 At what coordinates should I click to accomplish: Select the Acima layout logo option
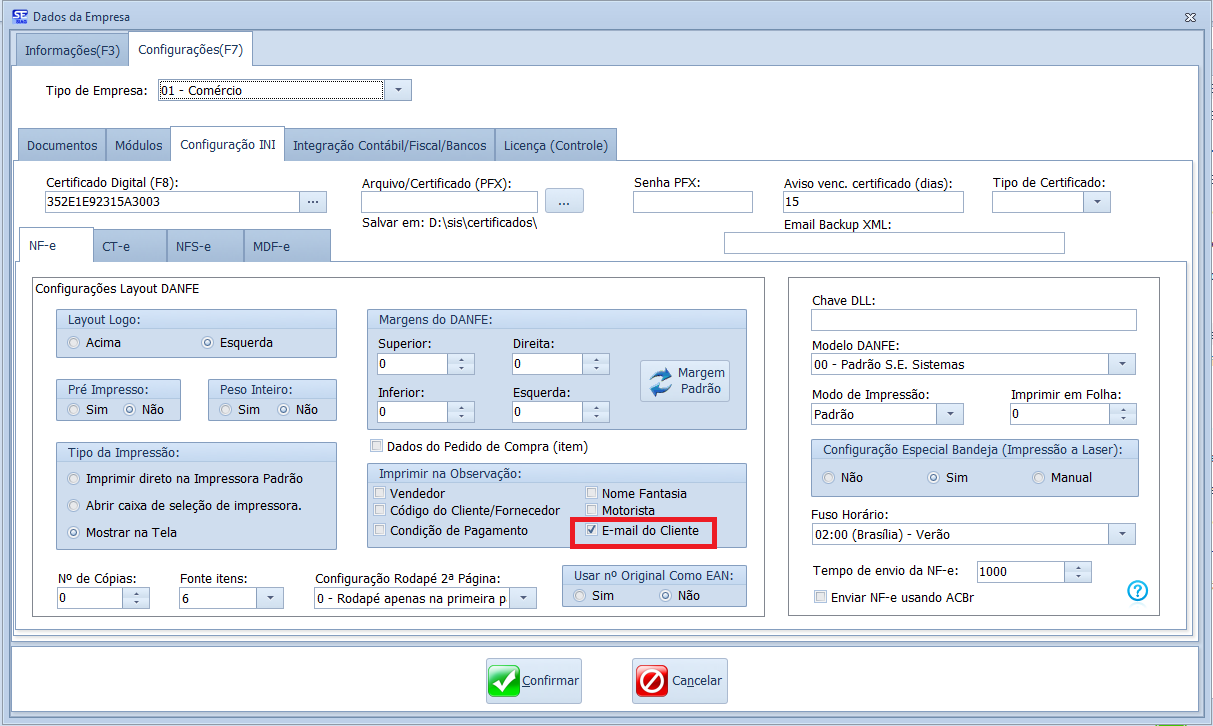(x=74, y=343)
